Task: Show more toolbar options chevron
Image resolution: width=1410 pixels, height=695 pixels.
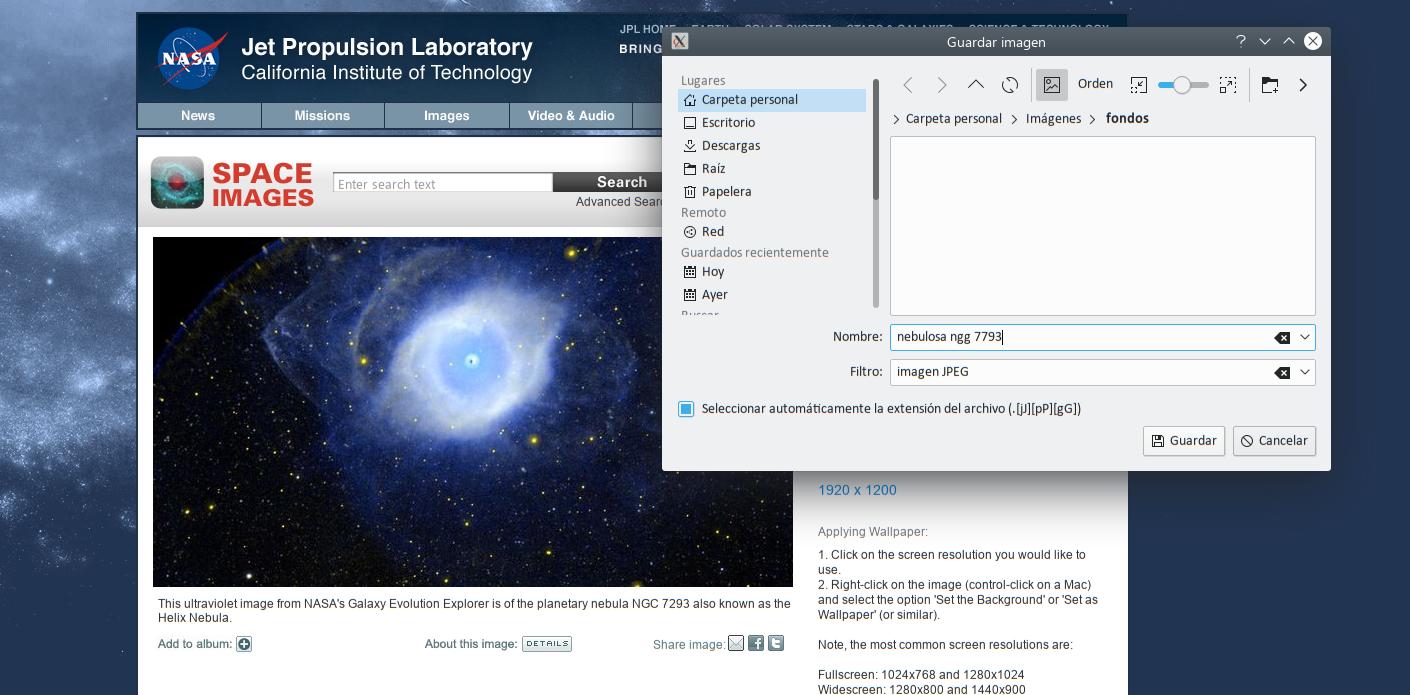Action: point(1303,85)
